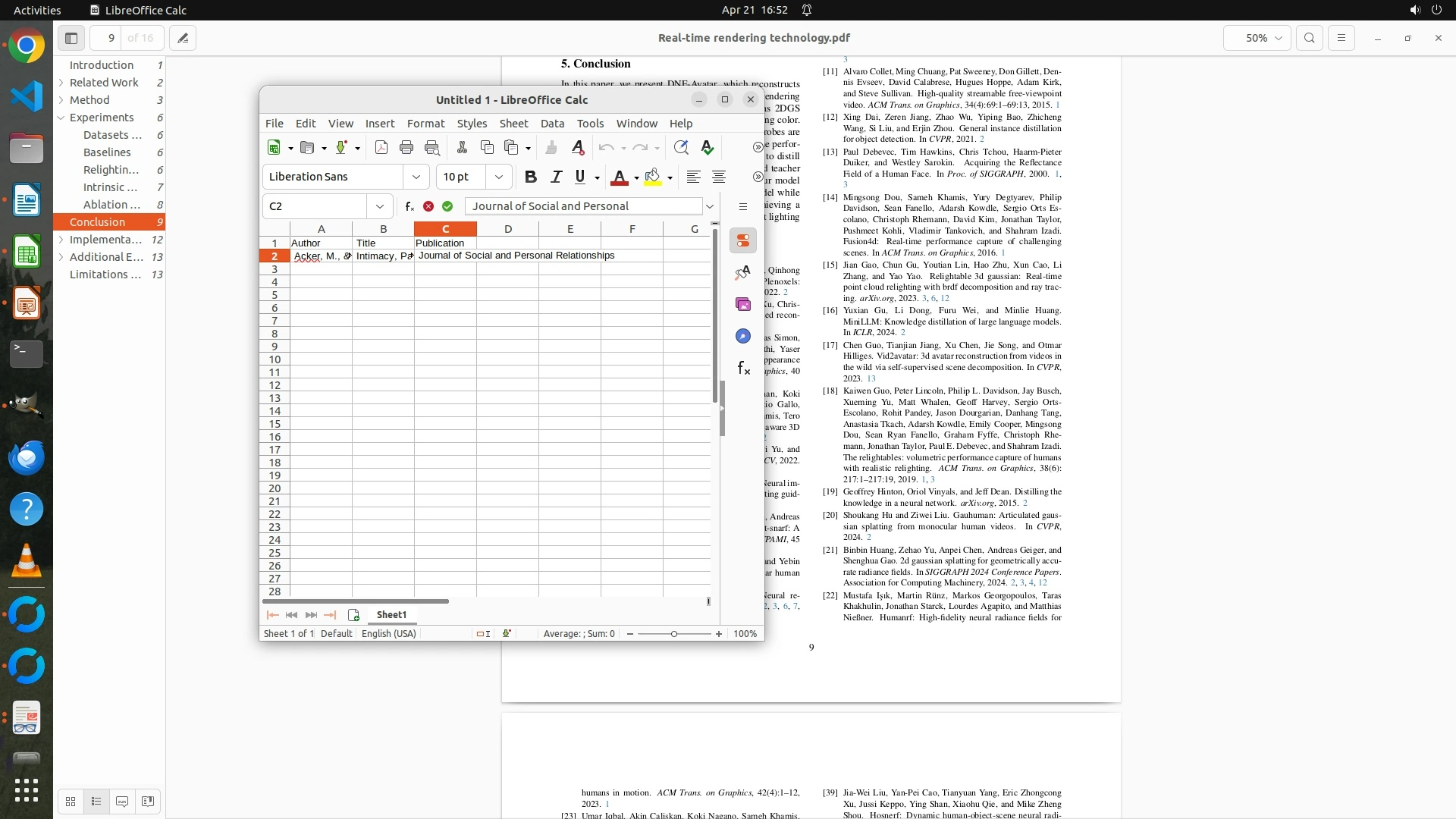1456x819 pixels.
Task: Click the Clear Direct Formatting icon
Action: tap(578, 148)
